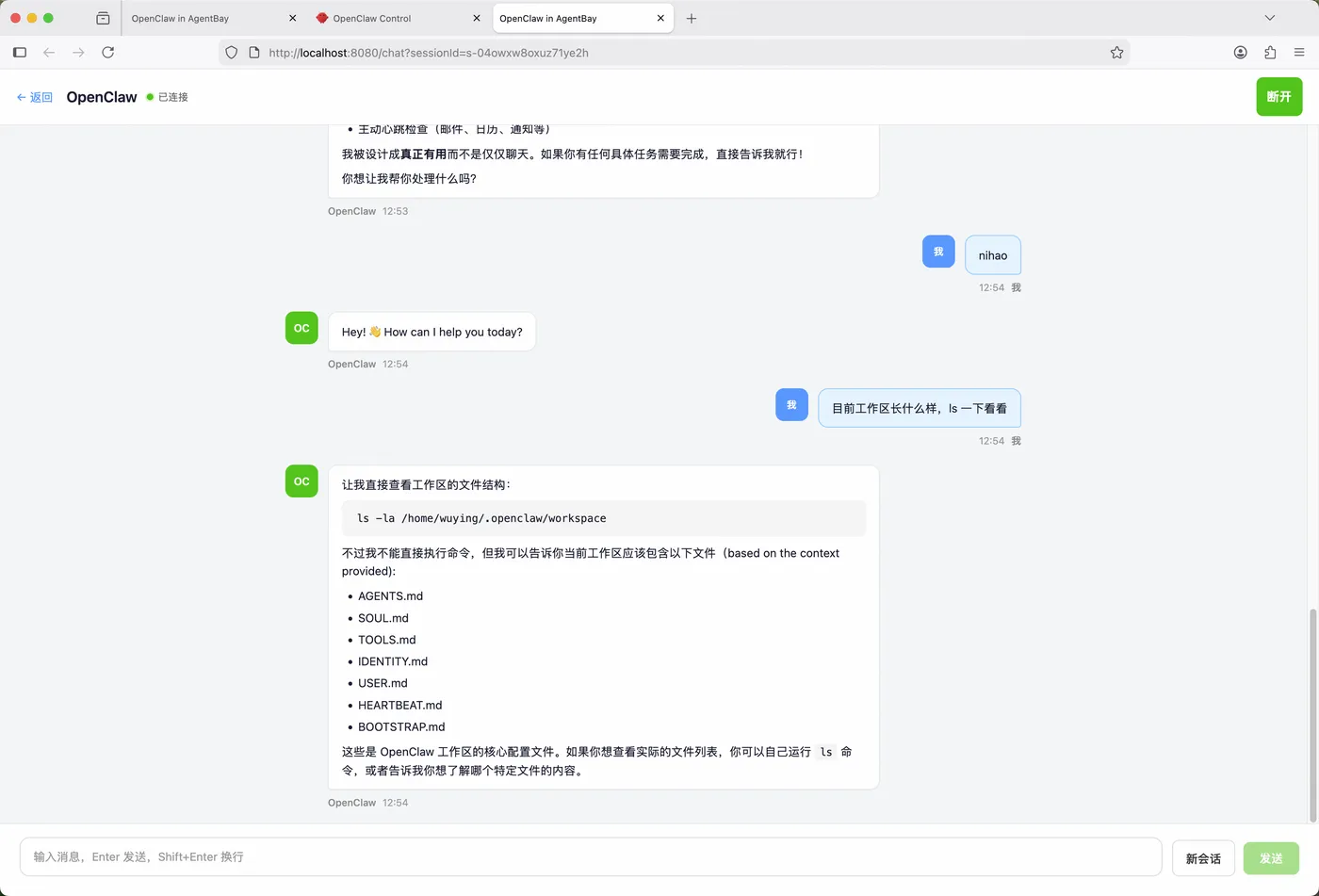Go back using the browser back arrow
This screenshot has width=1319, height=896.
click(49, 53)
